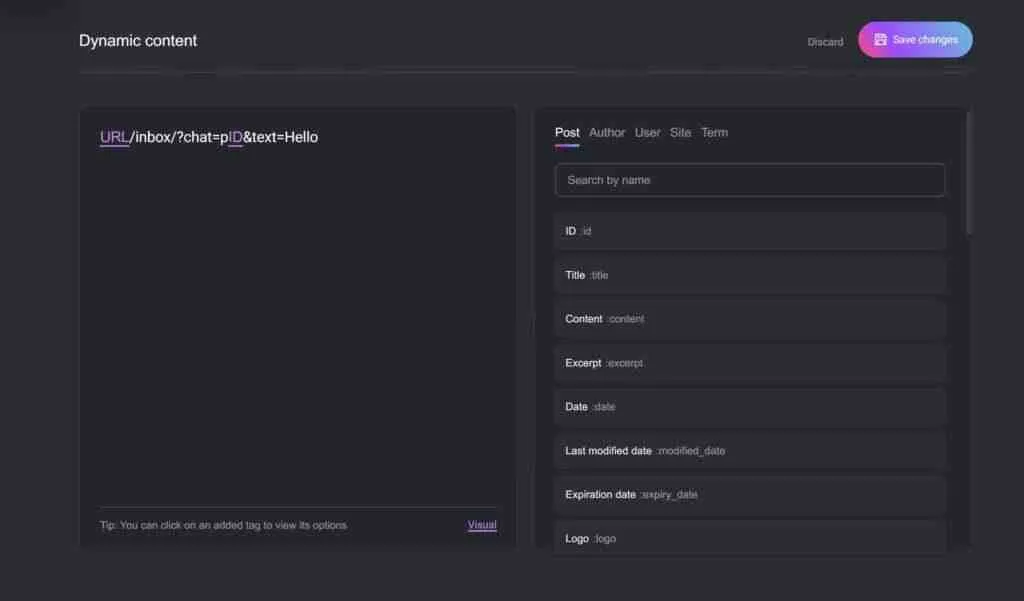Insert the Date dynamic tag
Viewport: 1024px width, 601px height.
coord(749,407)
